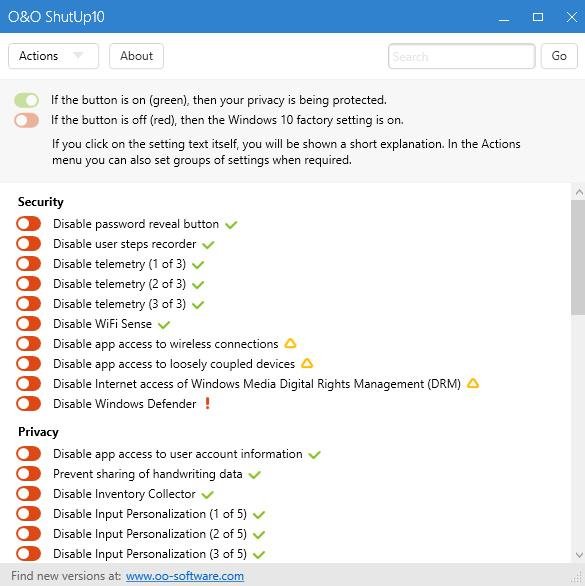The height and width of the screenshot is (586, 585).
Task: Click the Go search button
Action: click(x=559, y=56)
